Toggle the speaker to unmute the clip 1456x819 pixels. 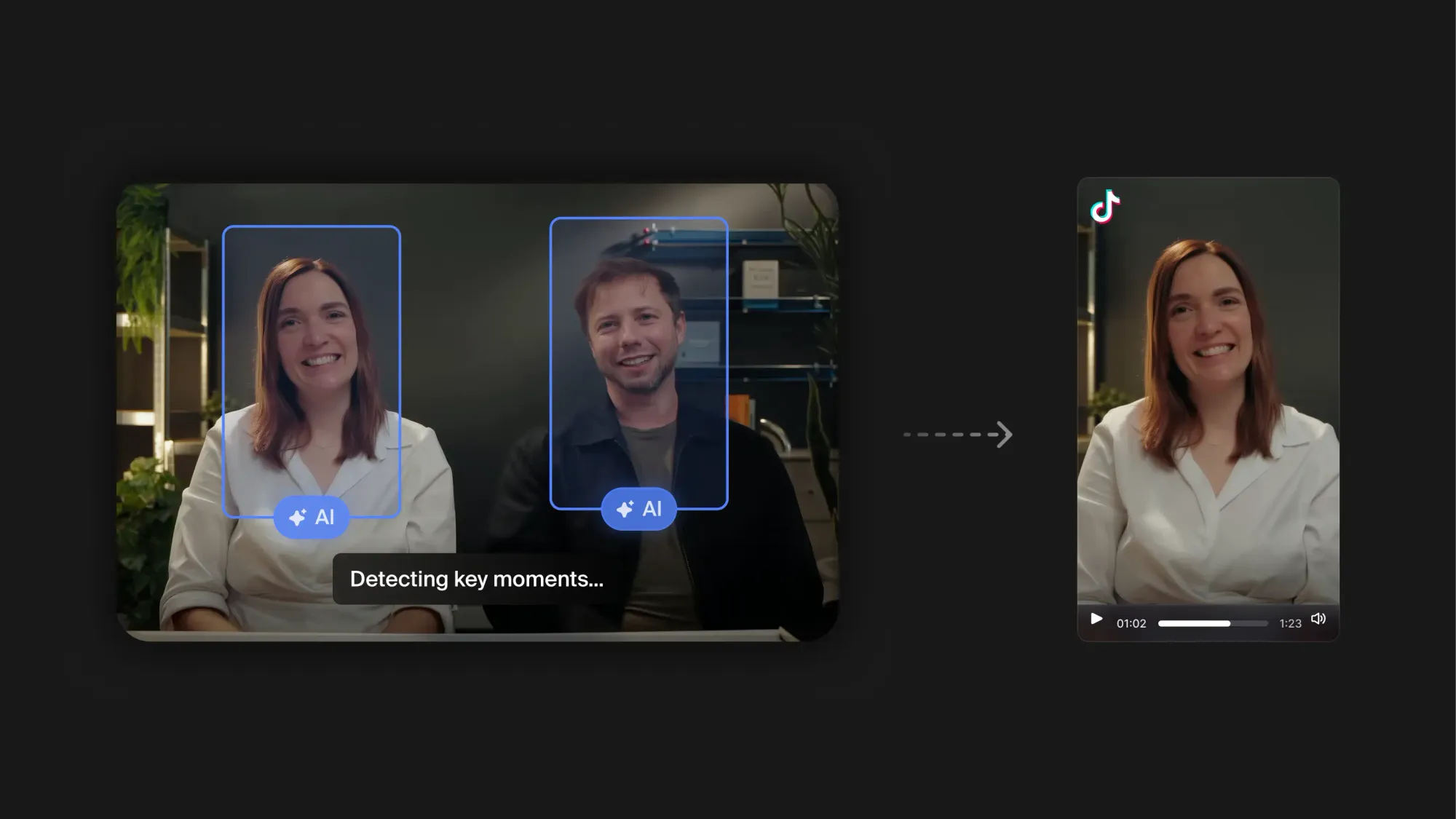(1319, 618)
